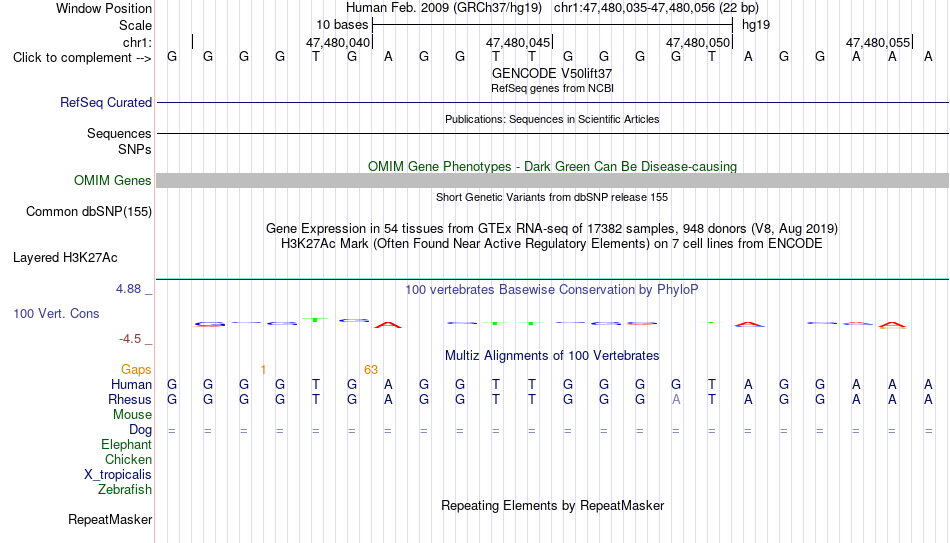Click '100 vertebrates Basewise Conservation by PhyloP' title
The image size is (950, 543).
(x=552, y=290)
